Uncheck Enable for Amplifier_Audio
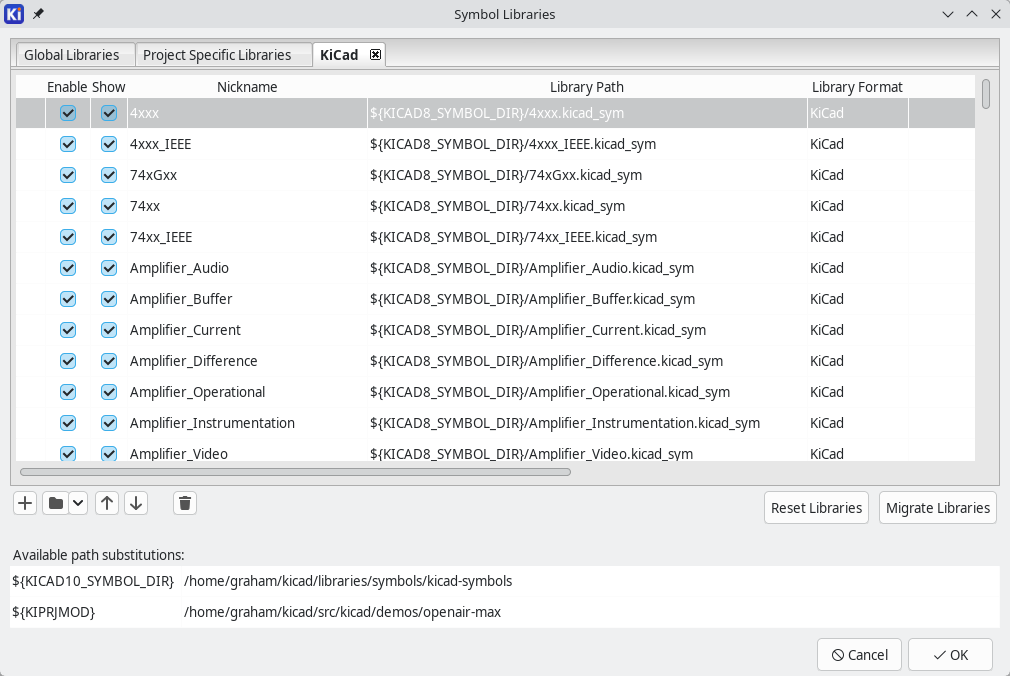This screenshot has width=1010, height=676. [67, 268]
